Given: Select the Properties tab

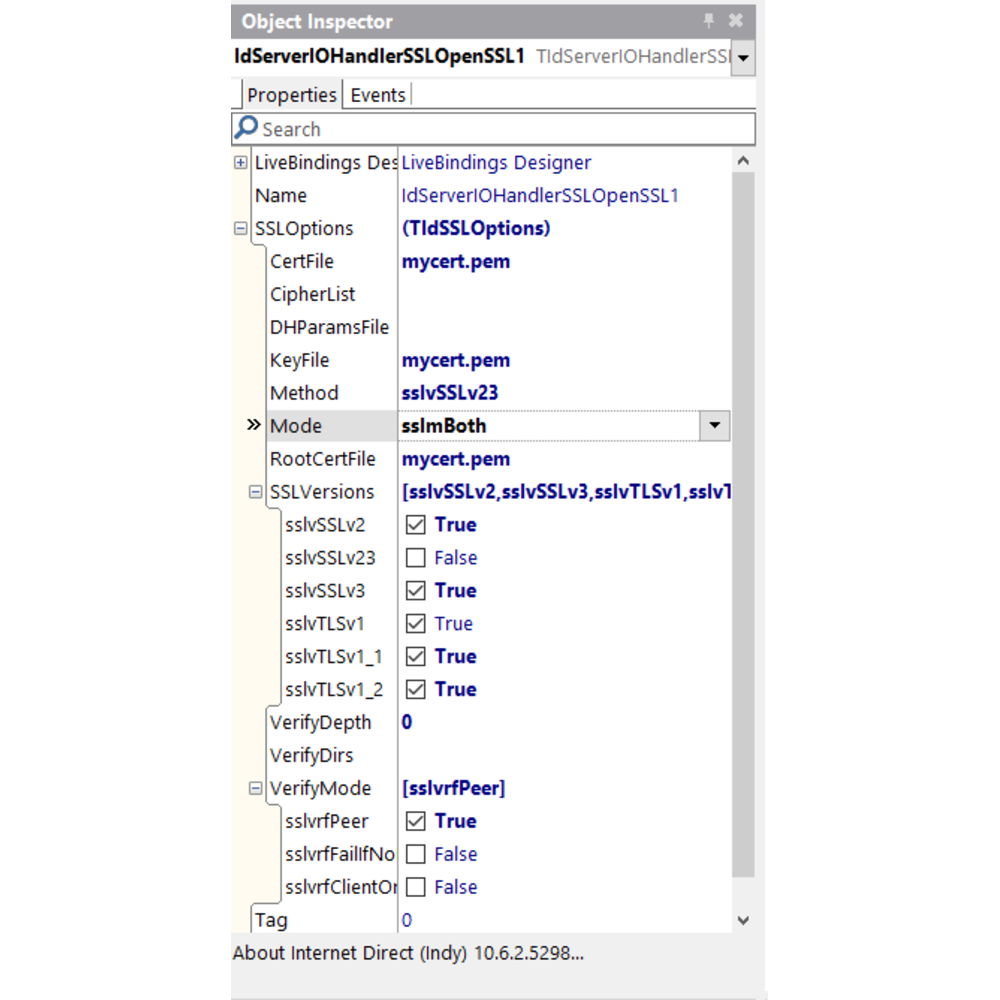Looking at the screenshot, I should point(291,95).
